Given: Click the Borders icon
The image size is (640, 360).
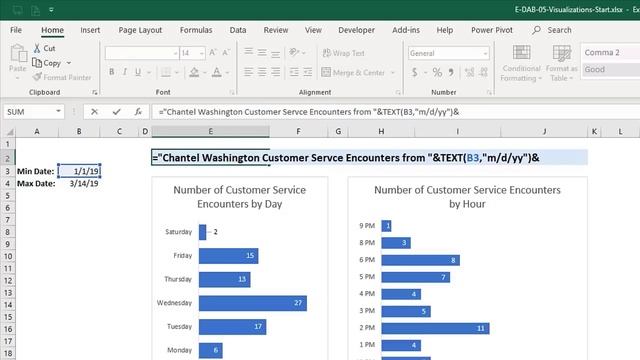Looking at the screenshot, I should click(166, 72).
